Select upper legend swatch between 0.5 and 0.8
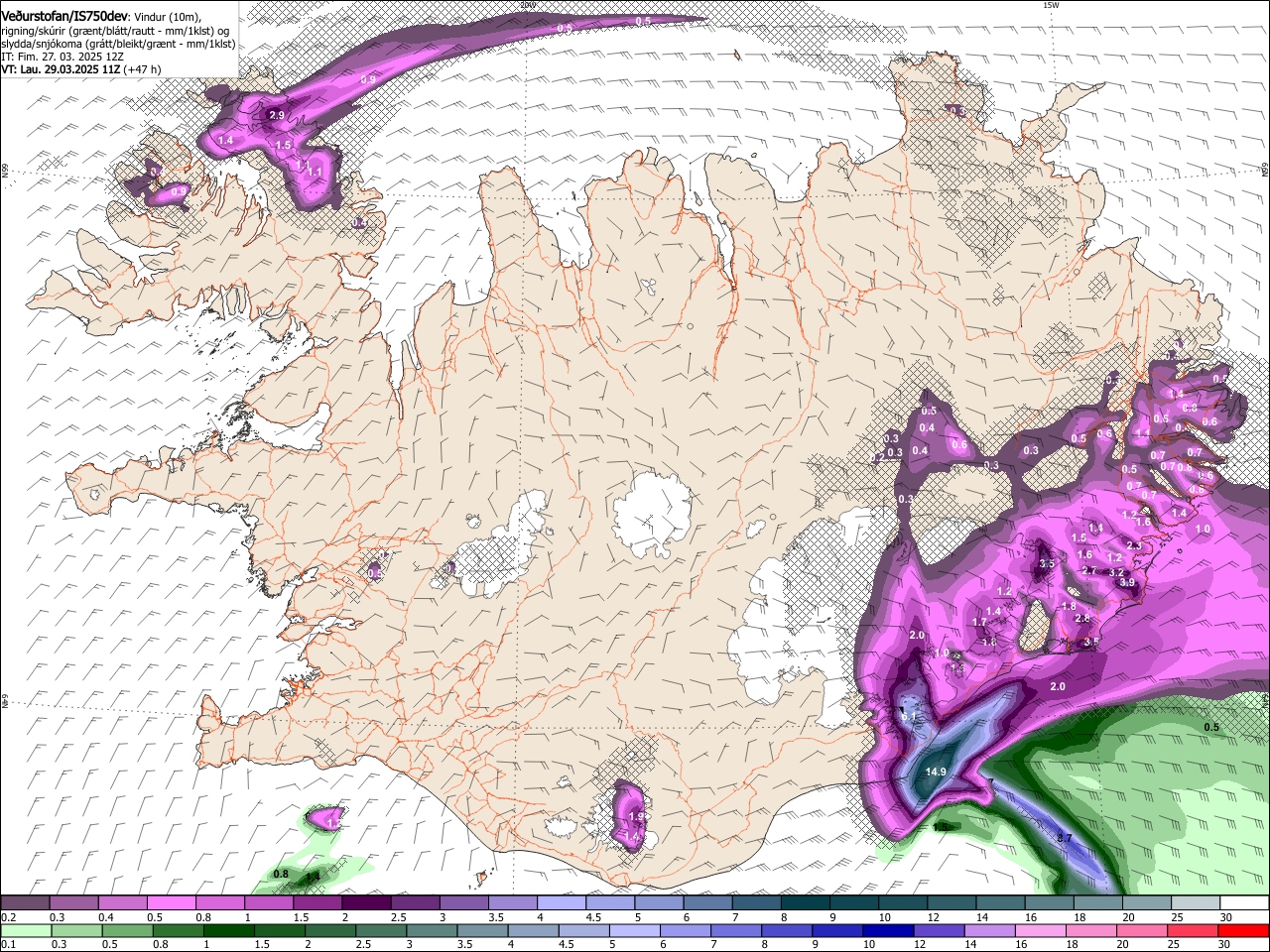1270x952 pixels. click(171, 903)
